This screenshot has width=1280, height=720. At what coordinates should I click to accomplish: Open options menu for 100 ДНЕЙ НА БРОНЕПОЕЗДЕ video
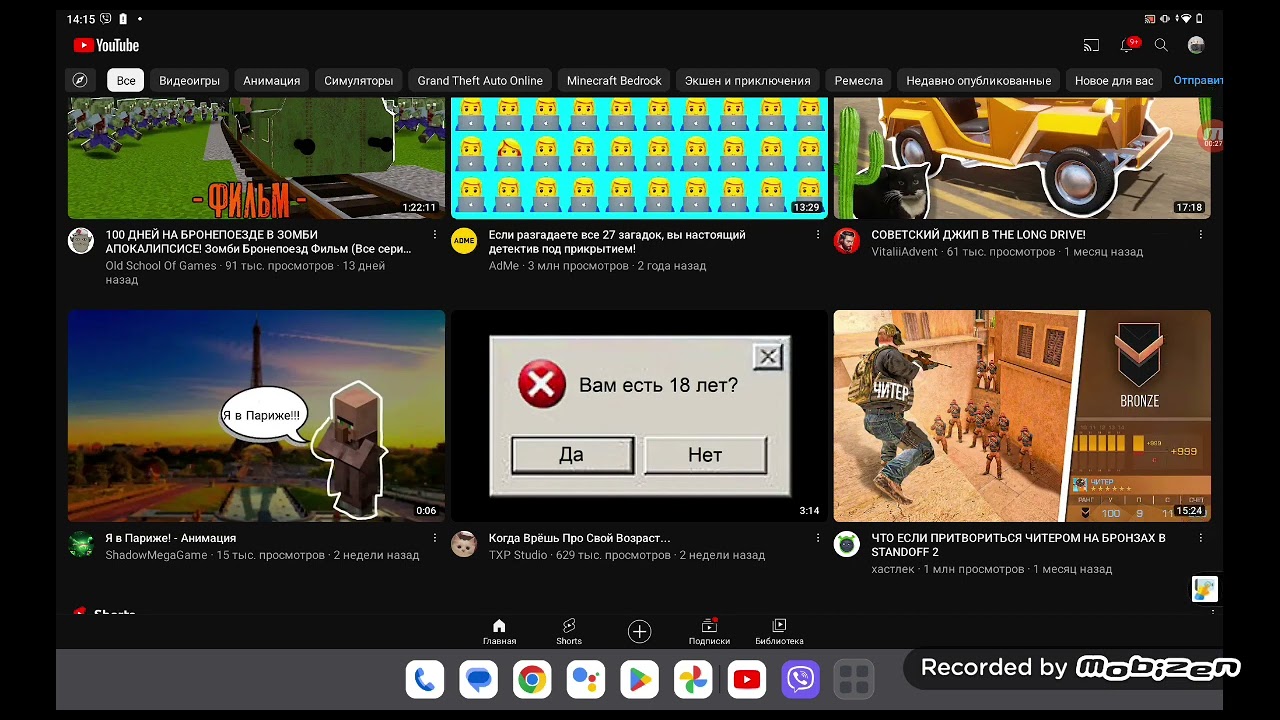point(435,235)
